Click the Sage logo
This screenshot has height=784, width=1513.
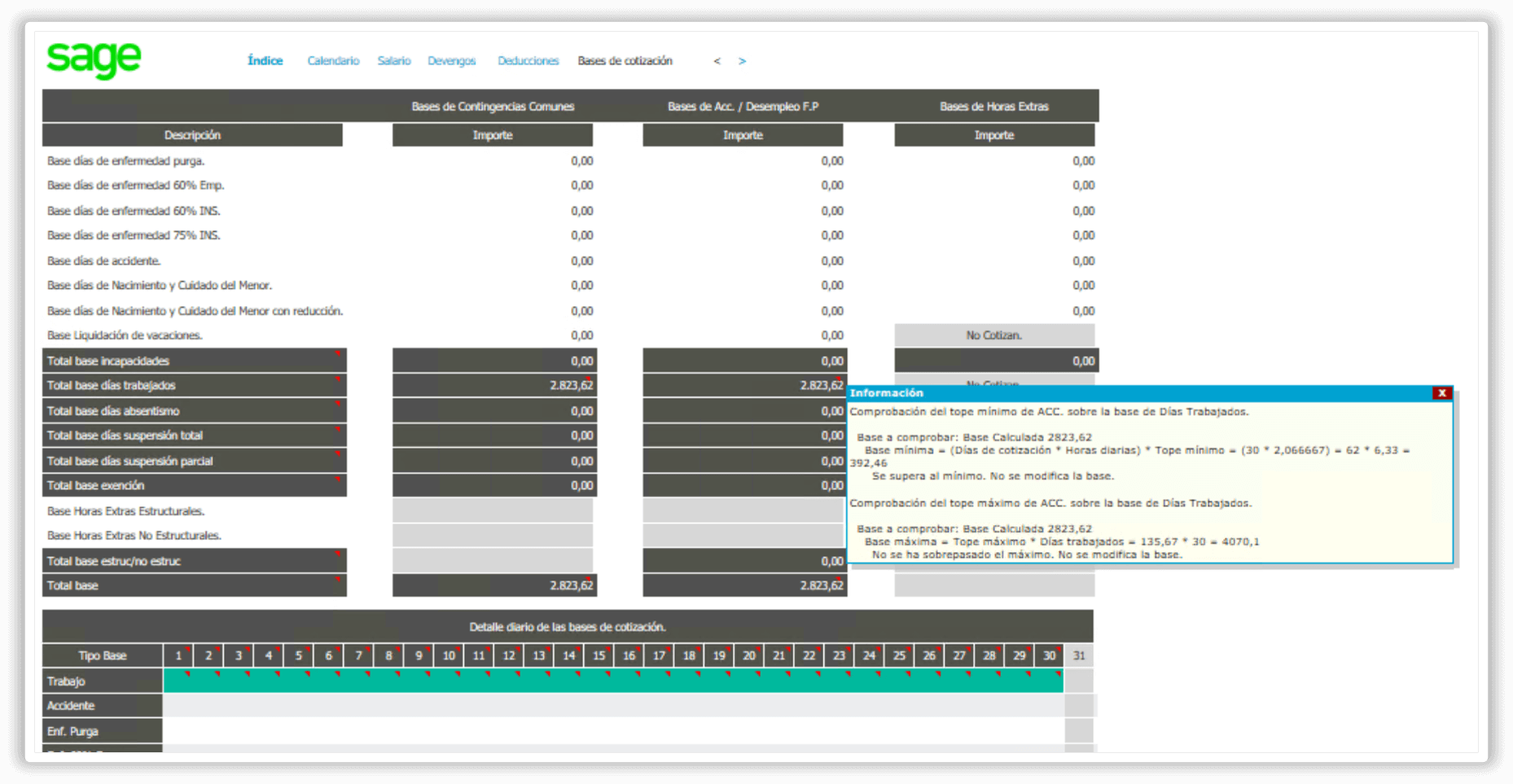tap(94, 59)
